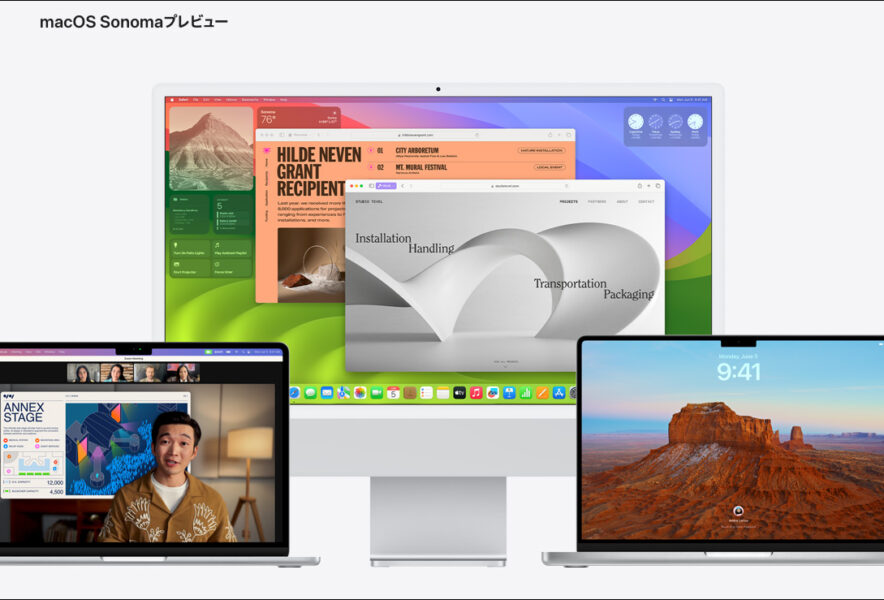The width and height of the screenshot is (884, 600).
Task: Select first participant thumbnail in video call
Action: click(83, 373)
